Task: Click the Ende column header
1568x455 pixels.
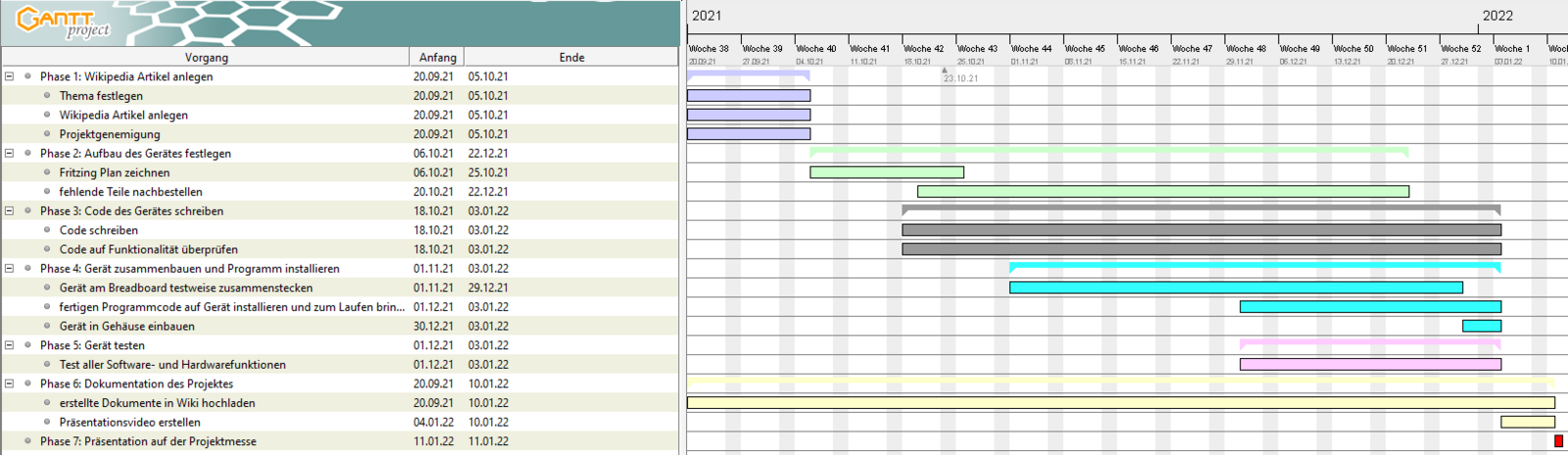Action: (x=571, y=58)
